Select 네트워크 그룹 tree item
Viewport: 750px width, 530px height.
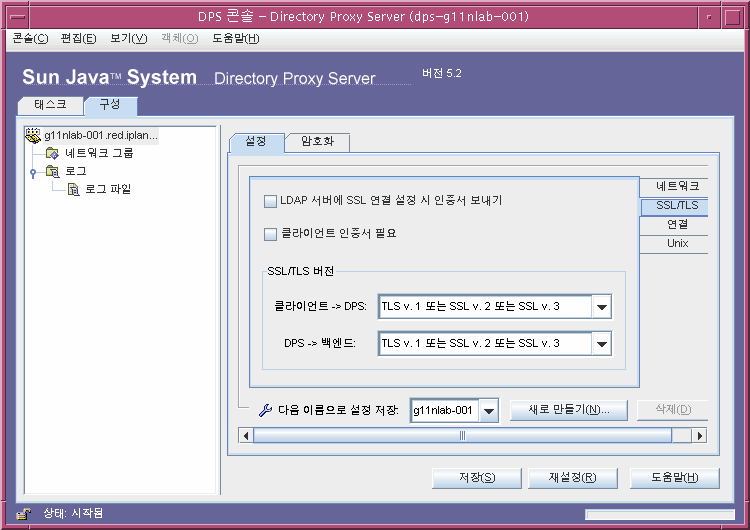(x=99, y=153)
